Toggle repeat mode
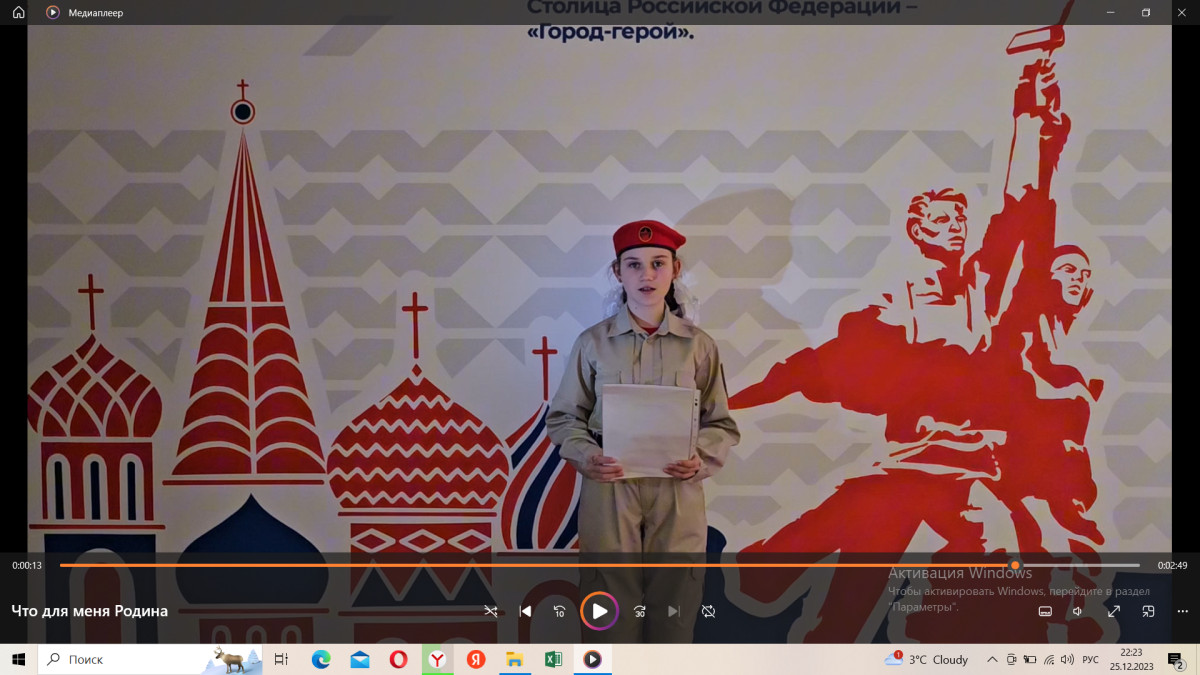 click(x=708, y=611)
